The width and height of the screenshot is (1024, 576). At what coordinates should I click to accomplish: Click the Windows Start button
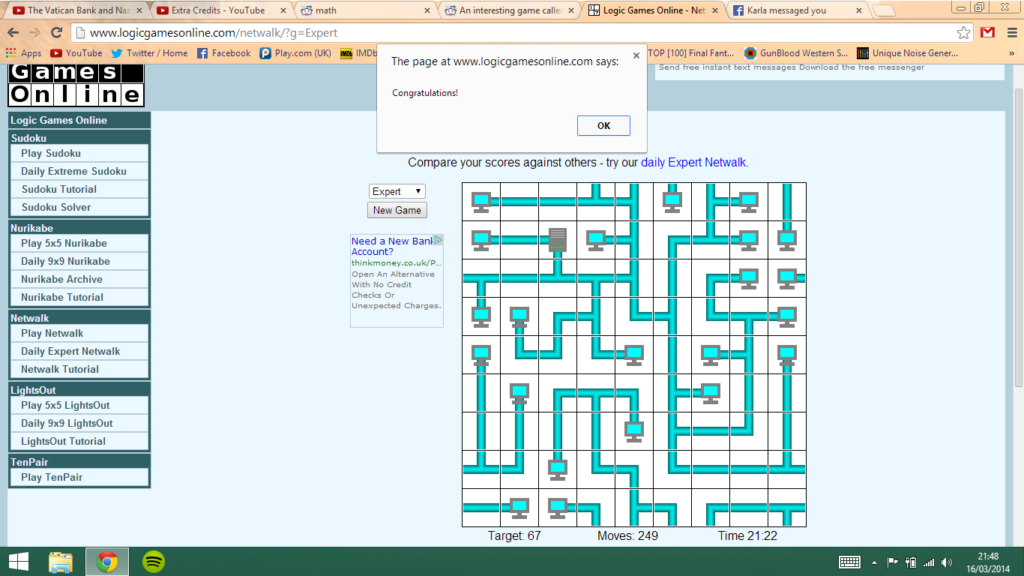pyautogui.click(x=19, y=561)
